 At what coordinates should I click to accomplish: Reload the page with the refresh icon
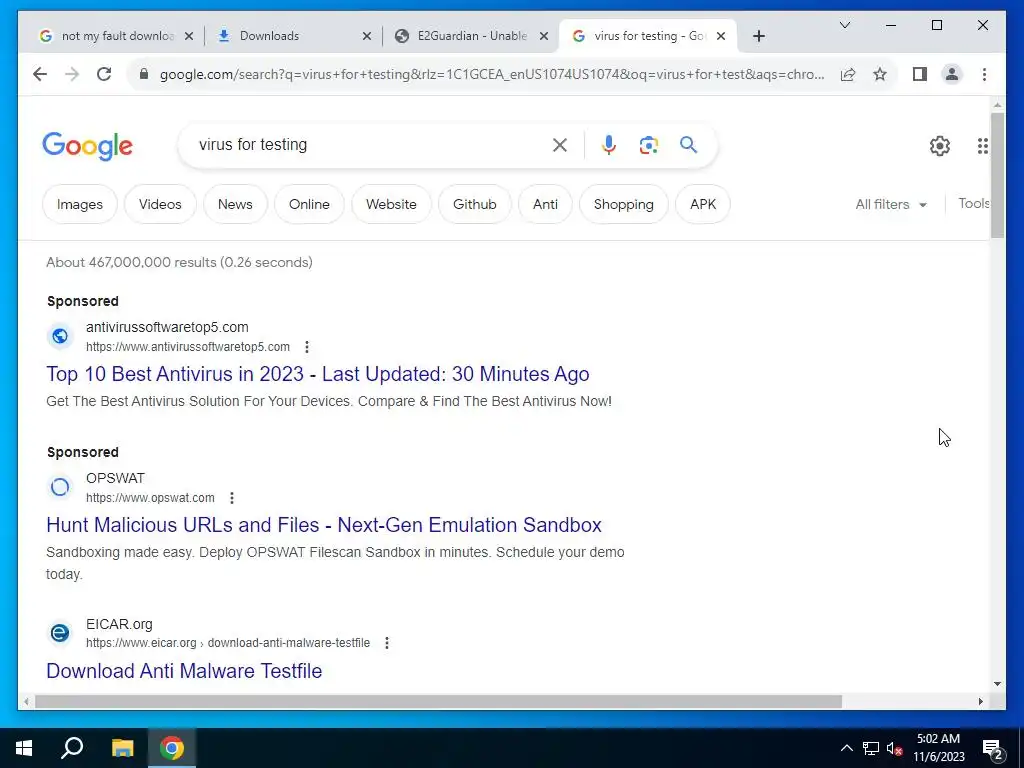104,74
